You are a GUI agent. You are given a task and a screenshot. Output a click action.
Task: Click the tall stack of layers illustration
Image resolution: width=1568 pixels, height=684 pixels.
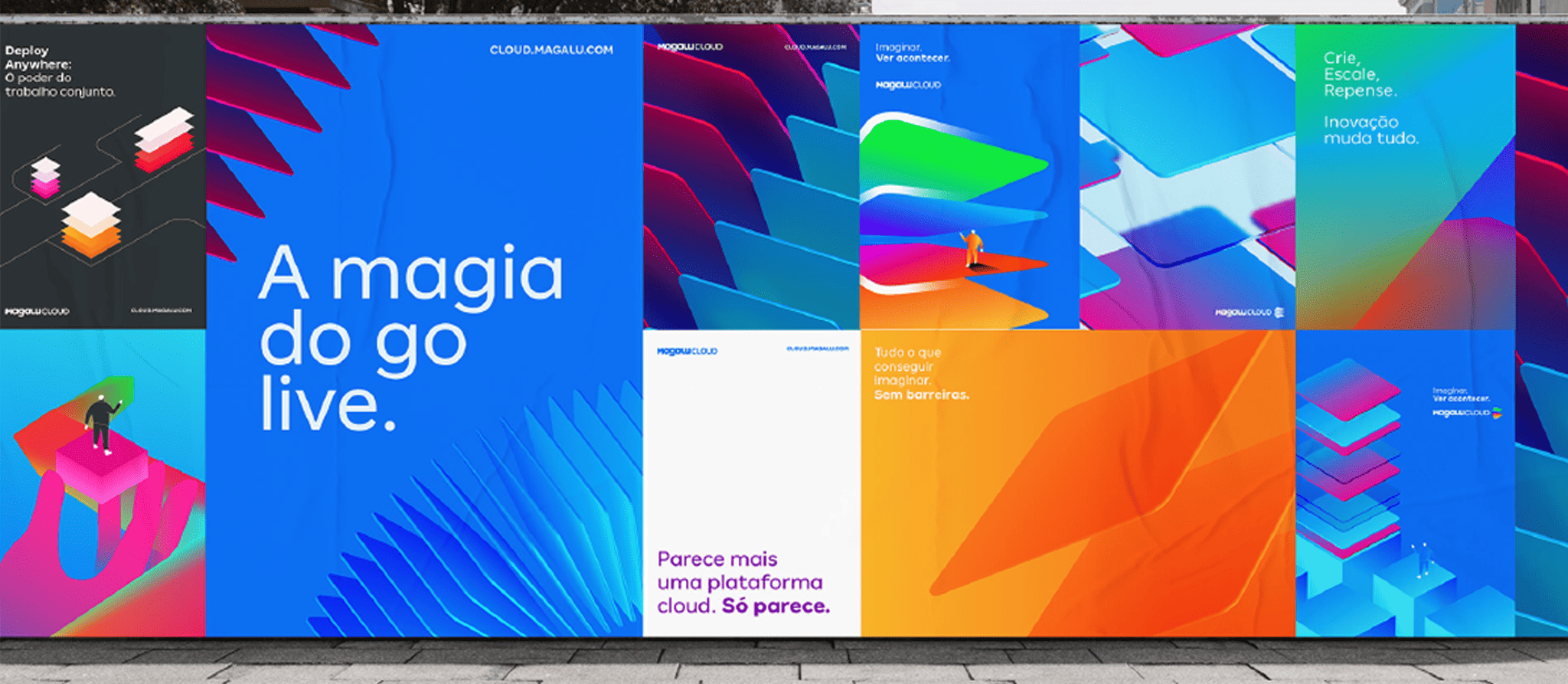pos(1347,452)
